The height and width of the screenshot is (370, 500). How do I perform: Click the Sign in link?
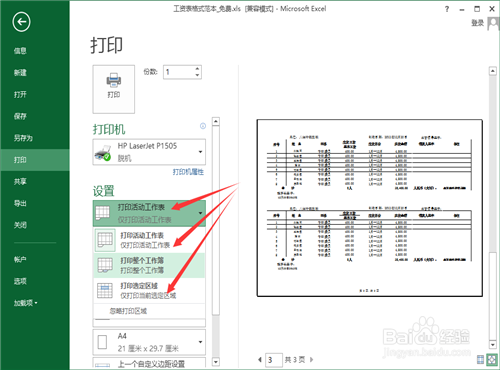[x=477, y=23]
